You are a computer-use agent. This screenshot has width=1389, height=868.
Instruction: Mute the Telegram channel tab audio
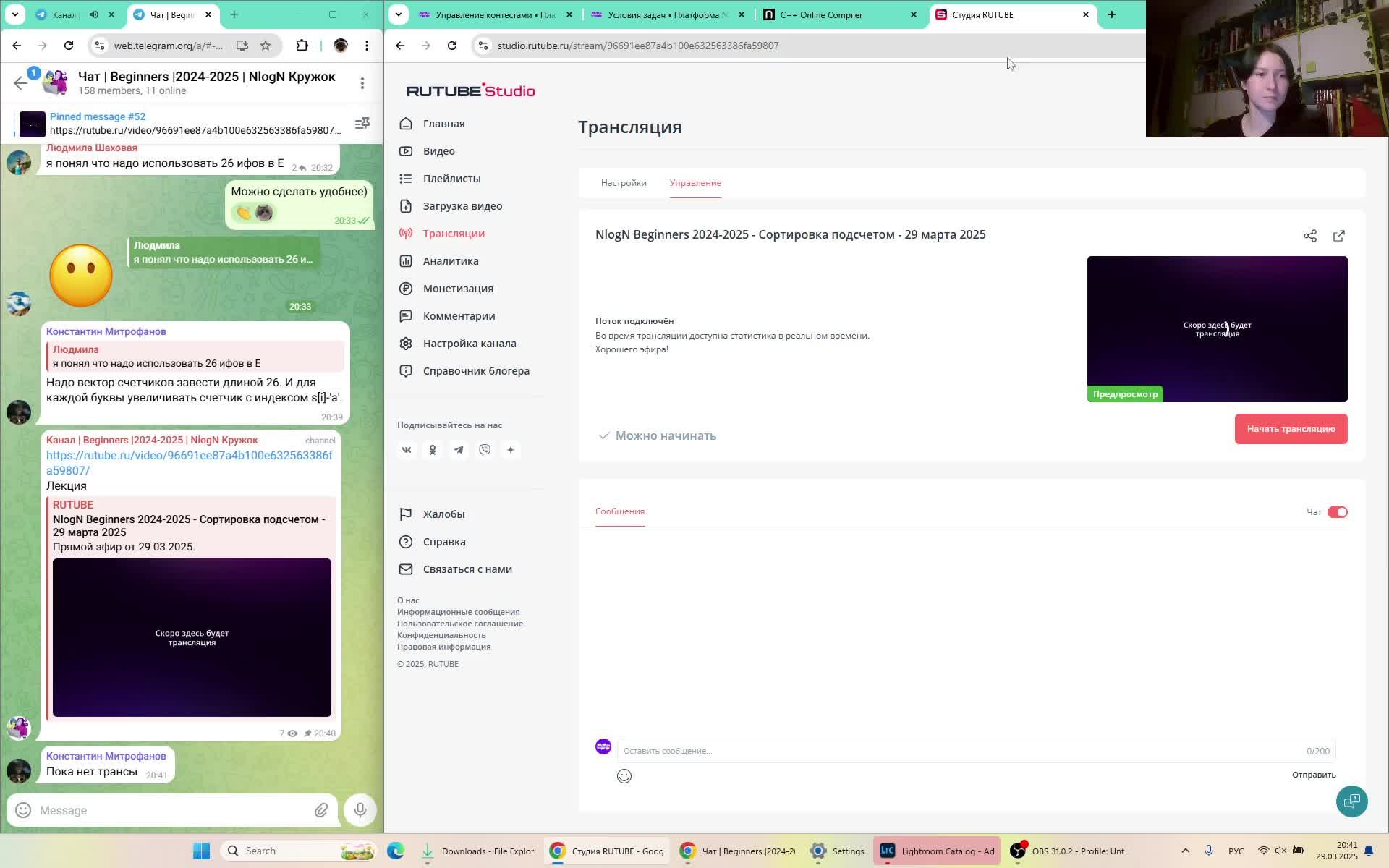[94, 14]
